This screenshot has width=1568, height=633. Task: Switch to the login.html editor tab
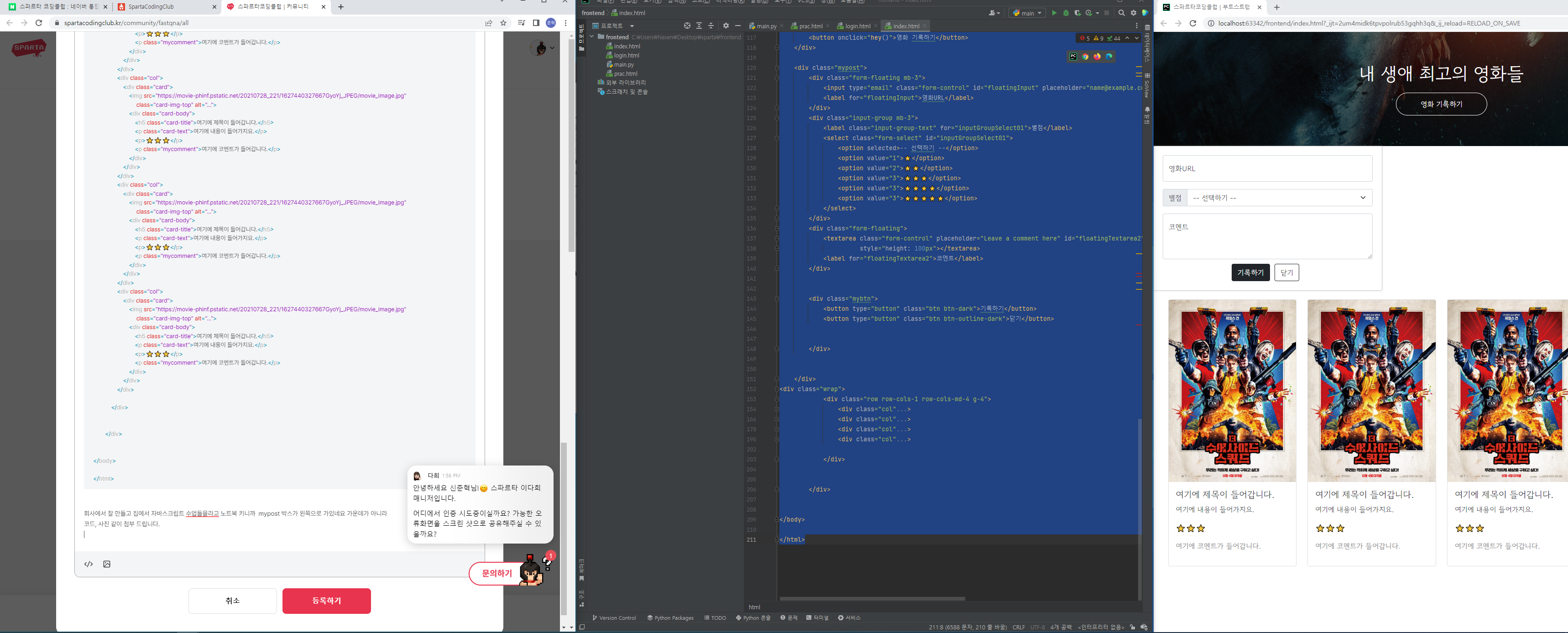pyautogui.click(x=857, y=26)
